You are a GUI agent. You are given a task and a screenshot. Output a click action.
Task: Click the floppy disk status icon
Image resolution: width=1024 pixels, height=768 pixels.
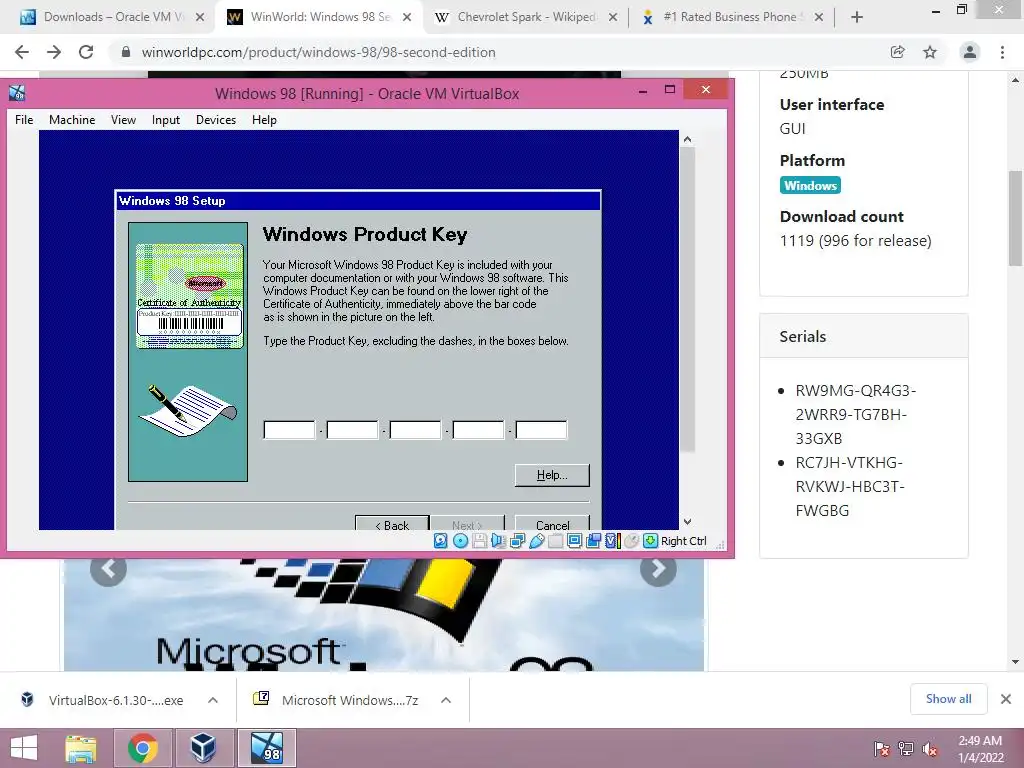pos(479,541)
